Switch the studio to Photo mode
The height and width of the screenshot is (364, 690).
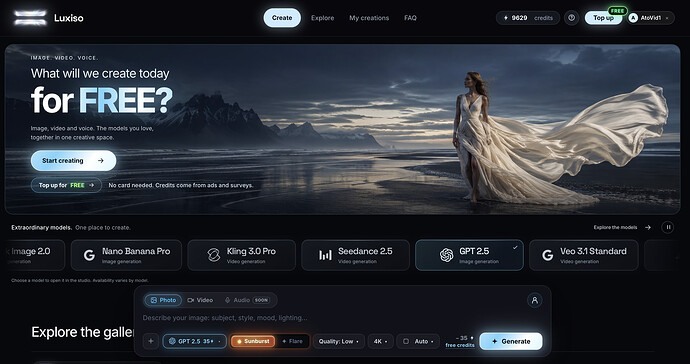[x=163, y=300]
